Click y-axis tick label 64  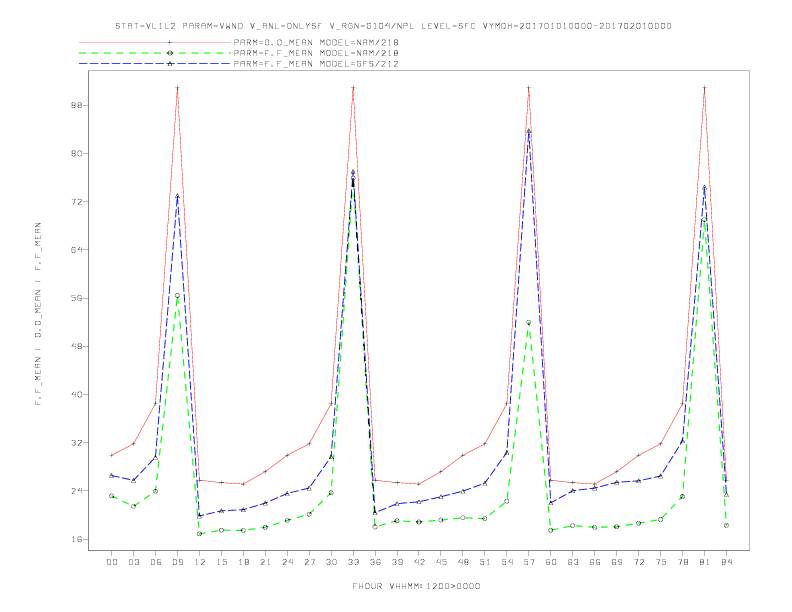tap(76, 250)
